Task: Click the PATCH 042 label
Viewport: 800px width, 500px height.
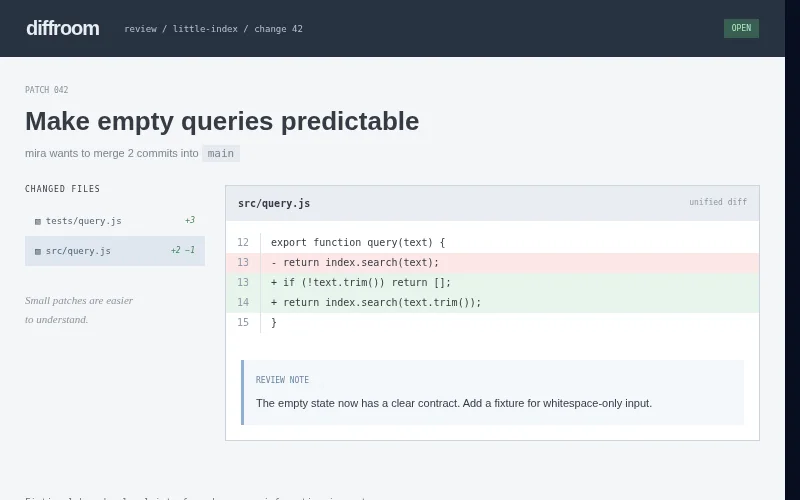Action: point(46,90)
